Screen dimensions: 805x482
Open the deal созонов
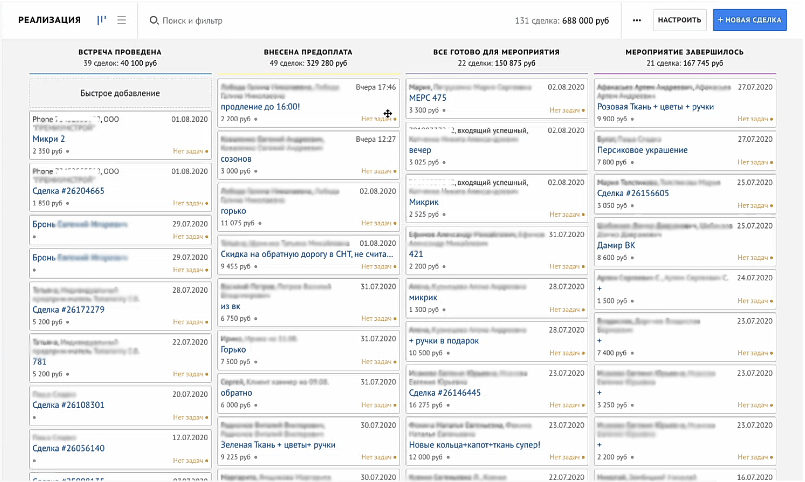click(x=236, y=159)
